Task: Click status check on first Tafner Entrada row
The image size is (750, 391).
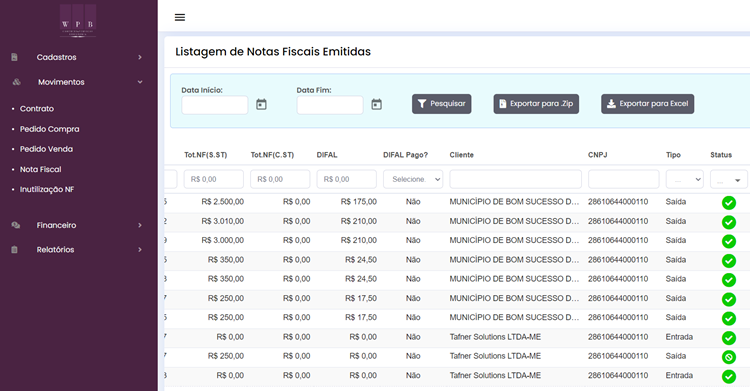Action: pyautogui.click(x=728, y=338)
